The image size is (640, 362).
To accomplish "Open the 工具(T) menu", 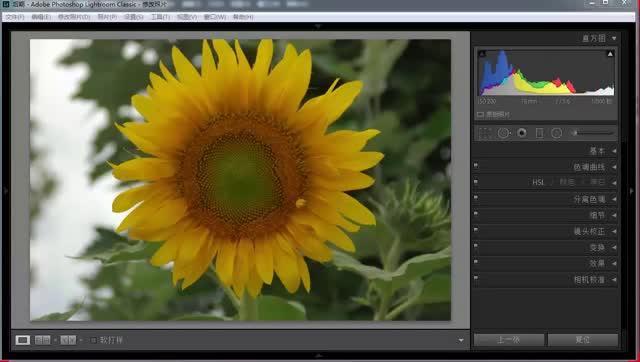I will click(160, 17).
